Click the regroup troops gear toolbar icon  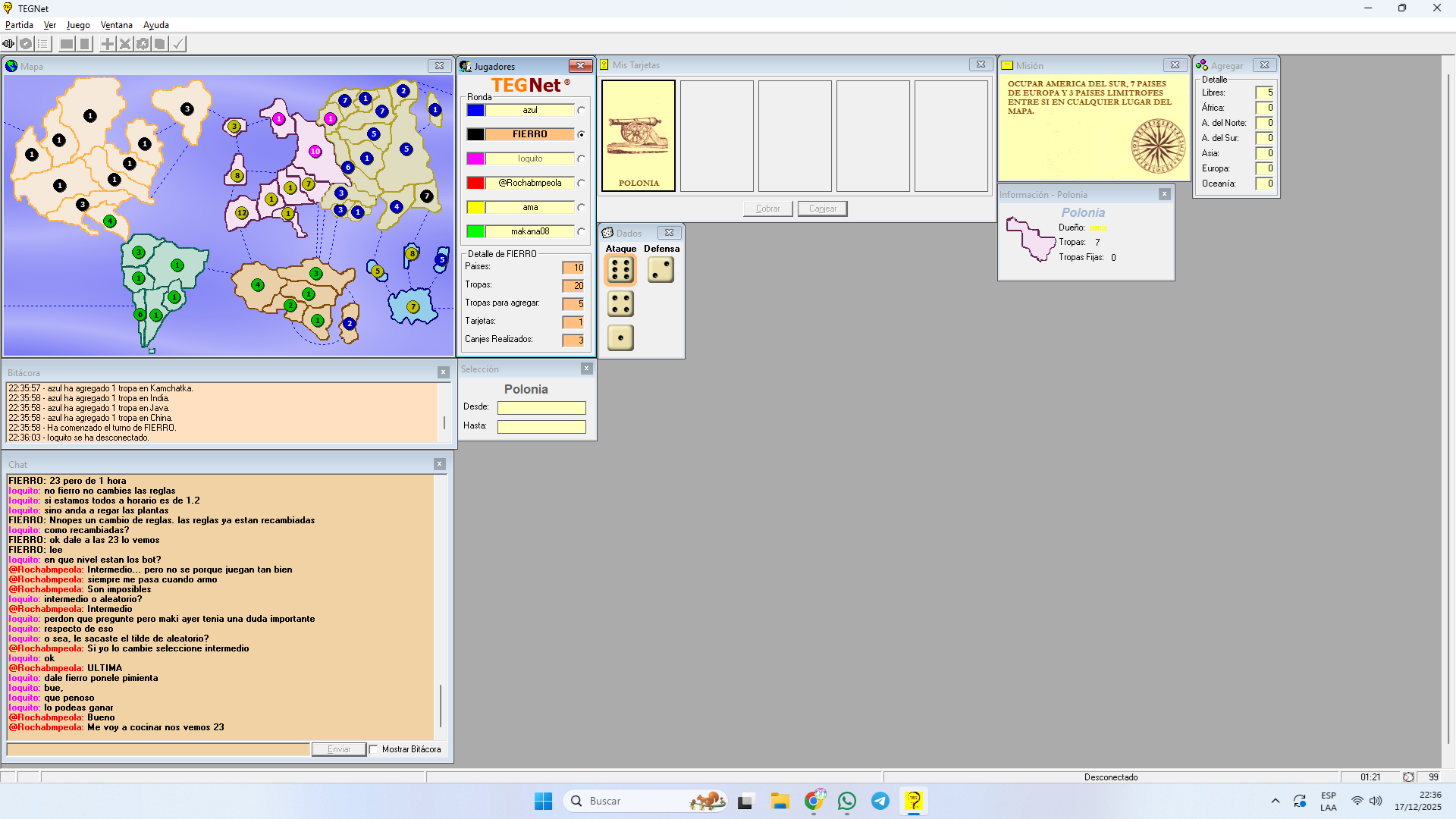(143, 44)
